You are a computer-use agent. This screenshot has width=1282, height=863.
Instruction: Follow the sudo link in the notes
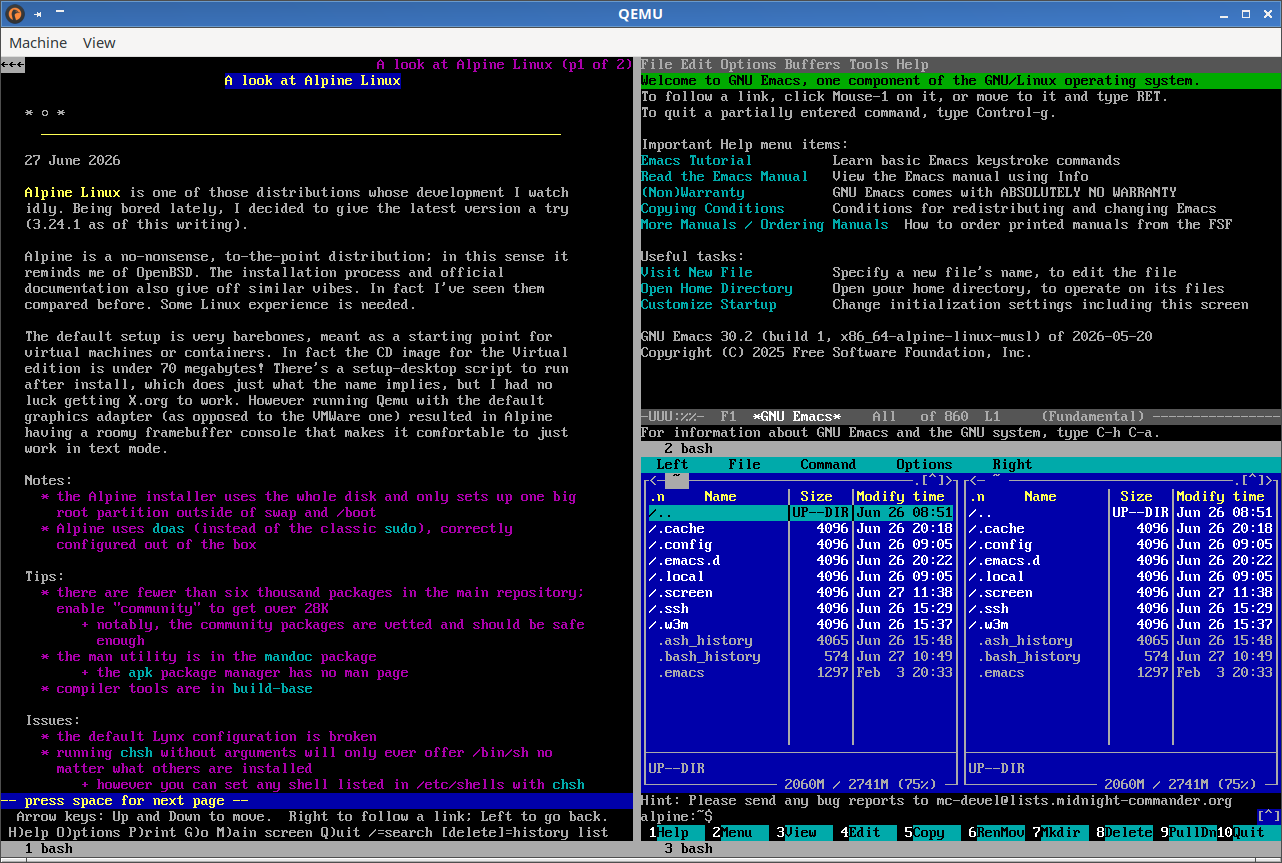coord(401,529)
